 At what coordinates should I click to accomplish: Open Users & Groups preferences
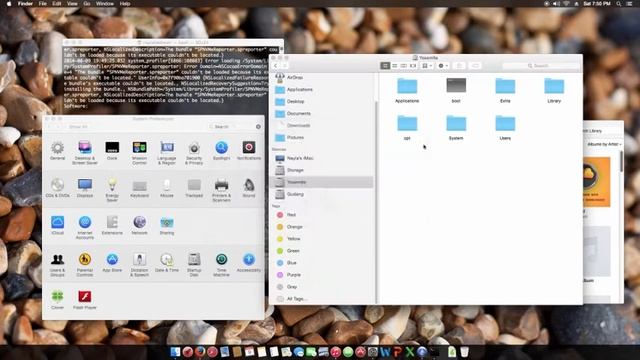58,264
